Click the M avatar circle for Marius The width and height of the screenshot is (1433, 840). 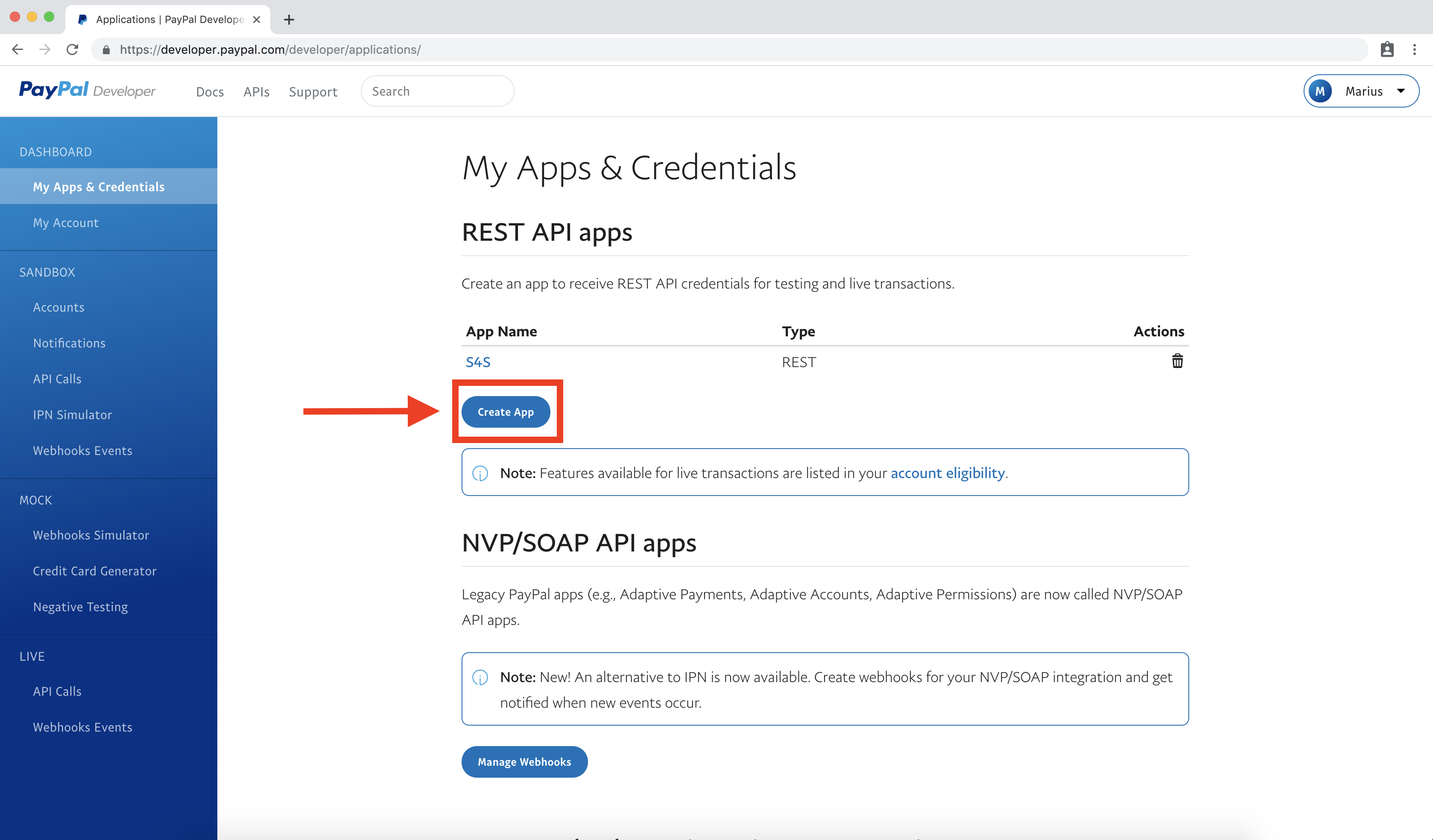tap(1320, 91)
